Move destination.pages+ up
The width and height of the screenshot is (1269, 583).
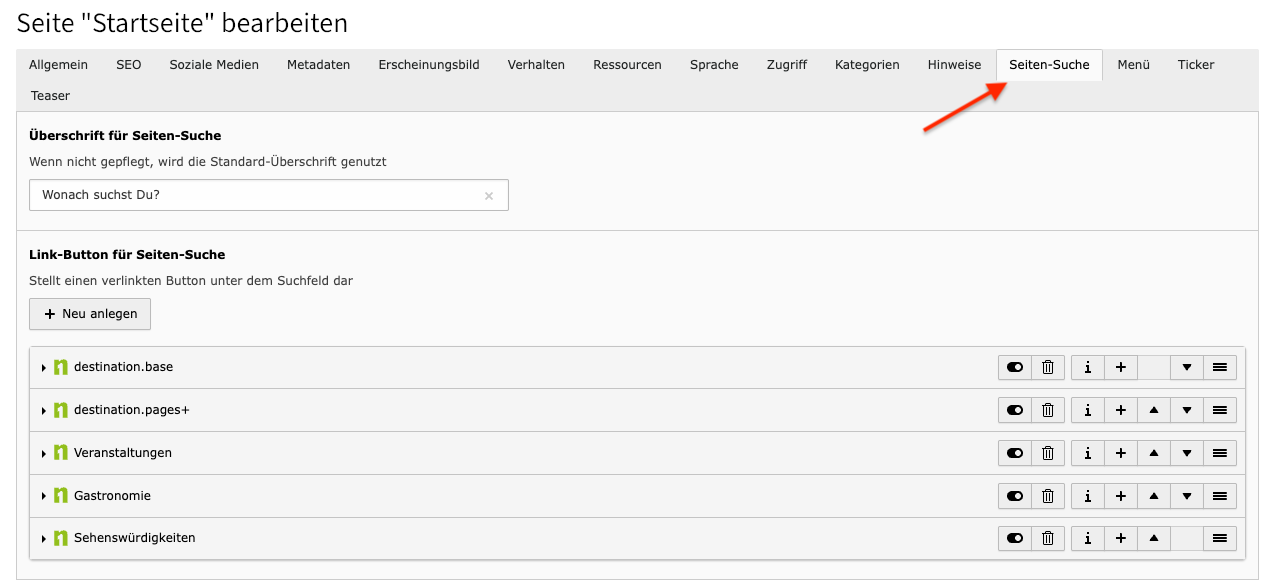coord(1154,411)
